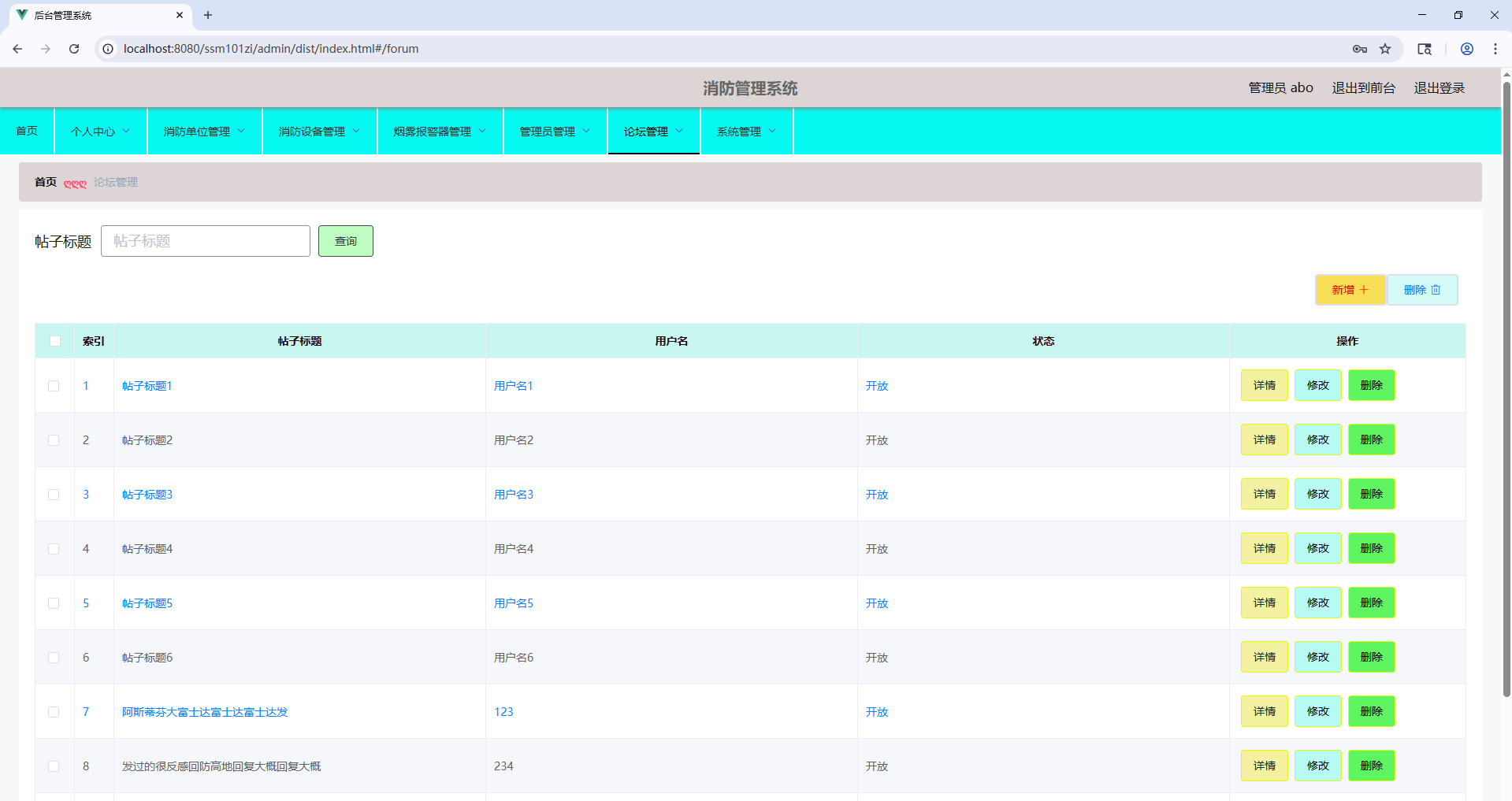The height and width of the screenshot is (801, 1512).
Task: Reload the current page
Action: pyautogui.click(x=74, y=49)
